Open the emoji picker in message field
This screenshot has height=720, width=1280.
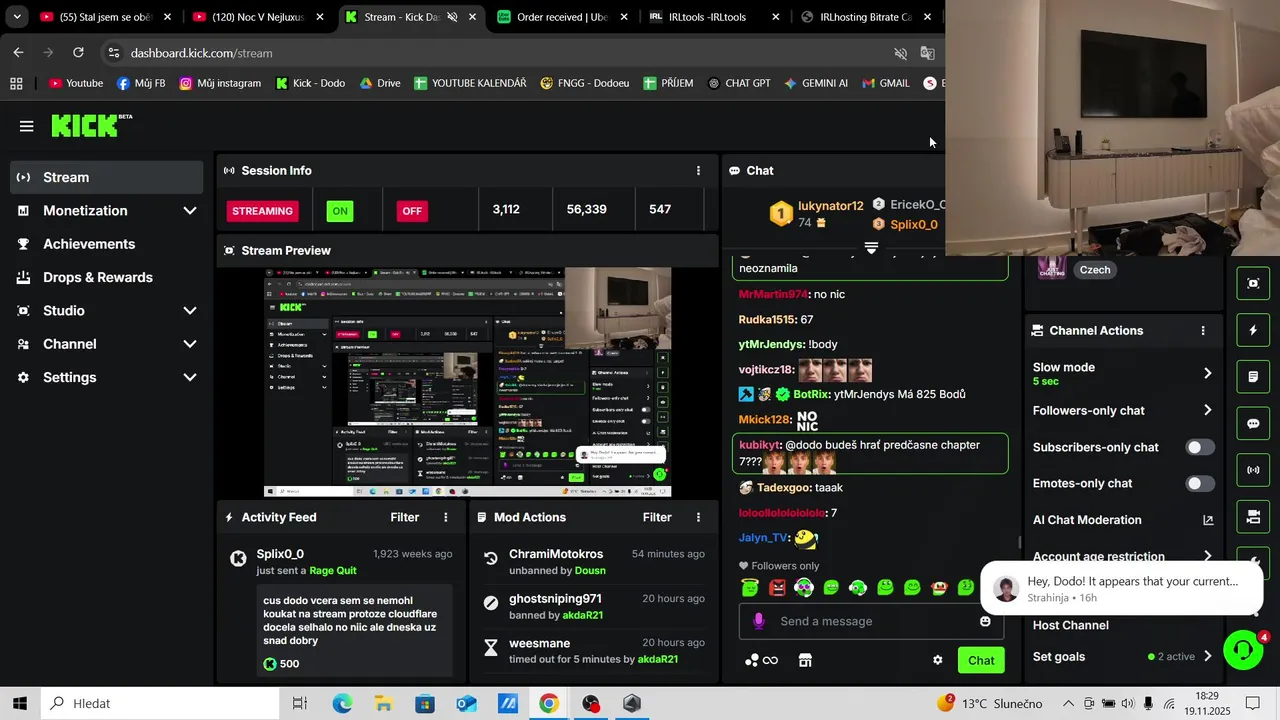(985, 621)
